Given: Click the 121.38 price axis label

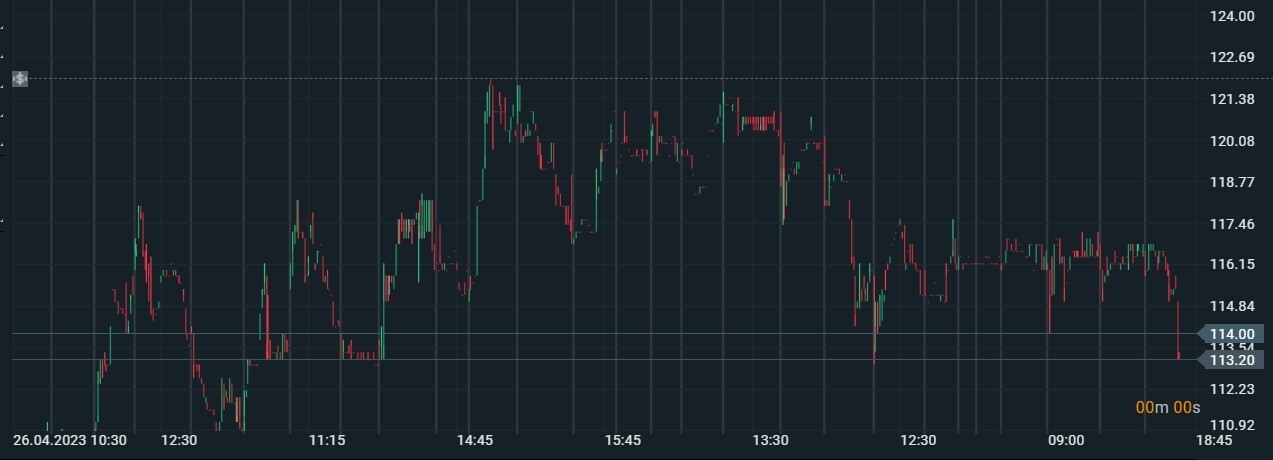Looking at the screenshot, I should tap(1232, 99).
